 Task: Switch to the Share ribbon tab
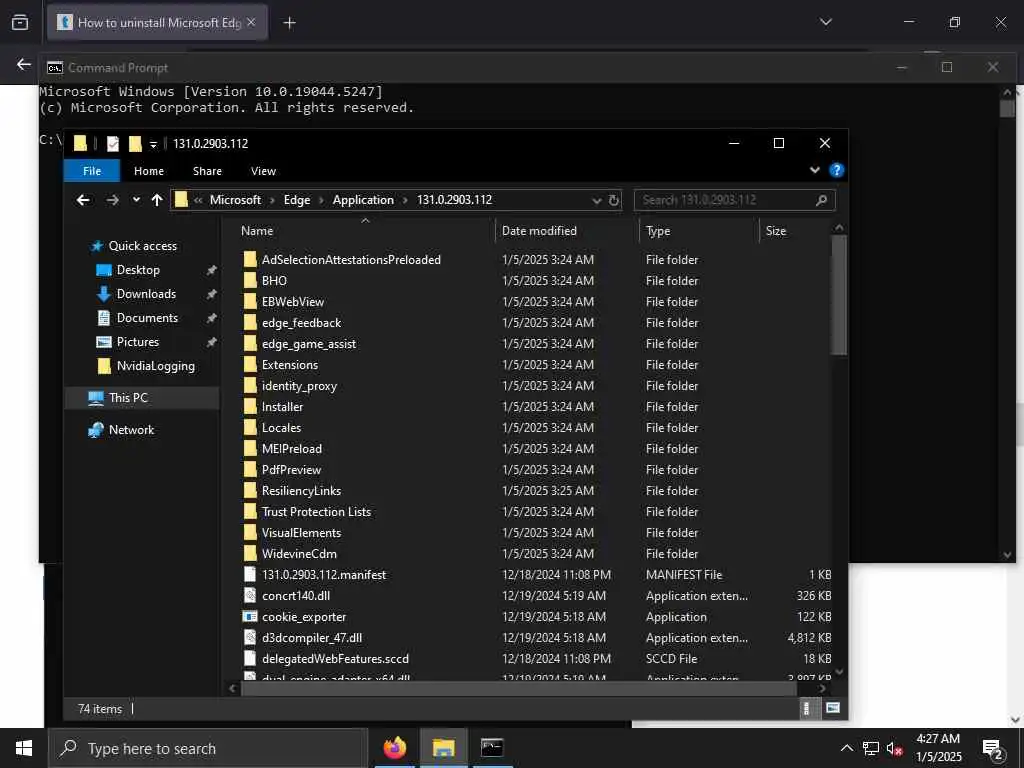[x=207, y=170]
